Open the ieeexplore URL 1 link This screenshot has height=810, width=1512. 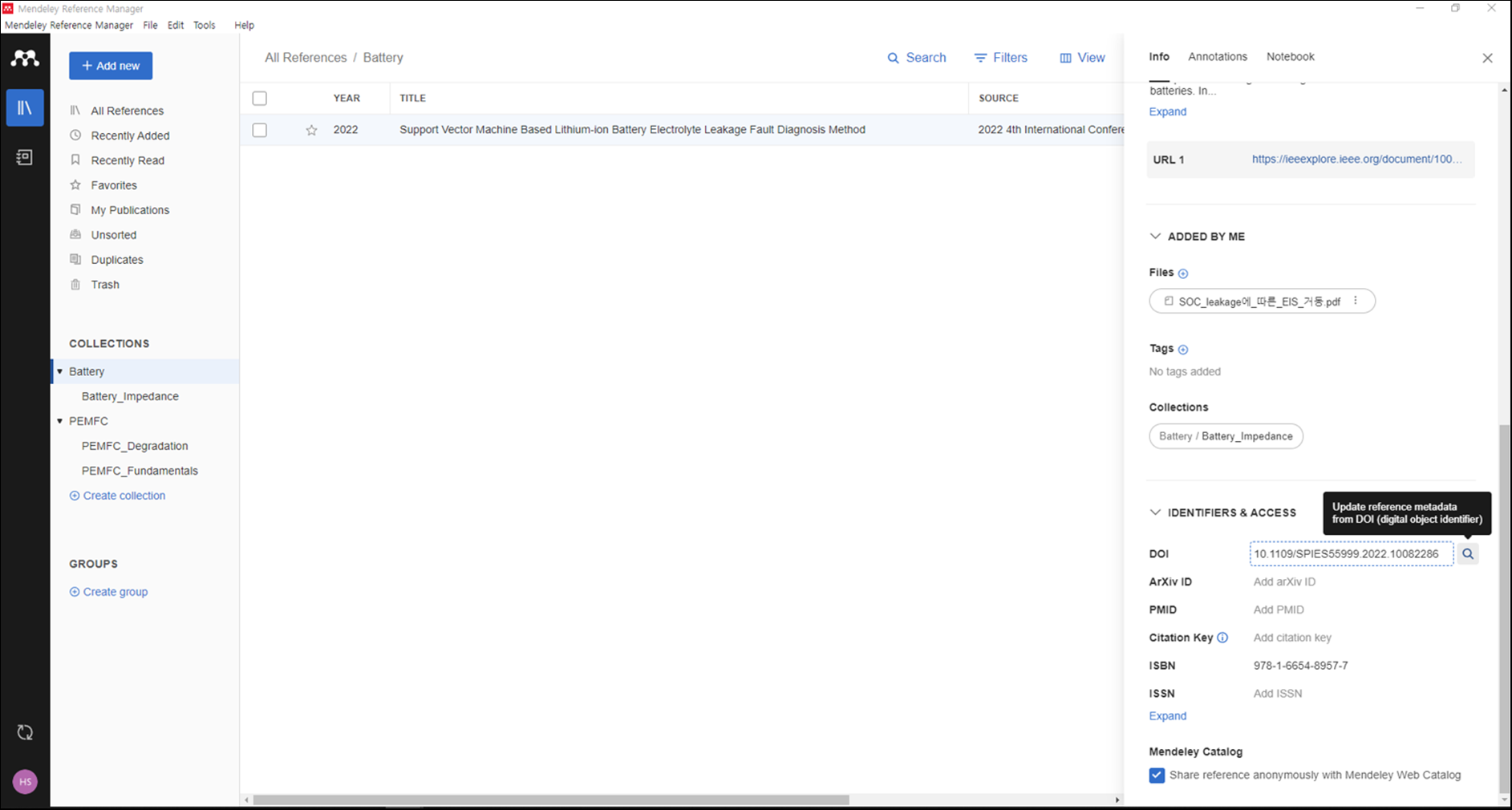1356,160
